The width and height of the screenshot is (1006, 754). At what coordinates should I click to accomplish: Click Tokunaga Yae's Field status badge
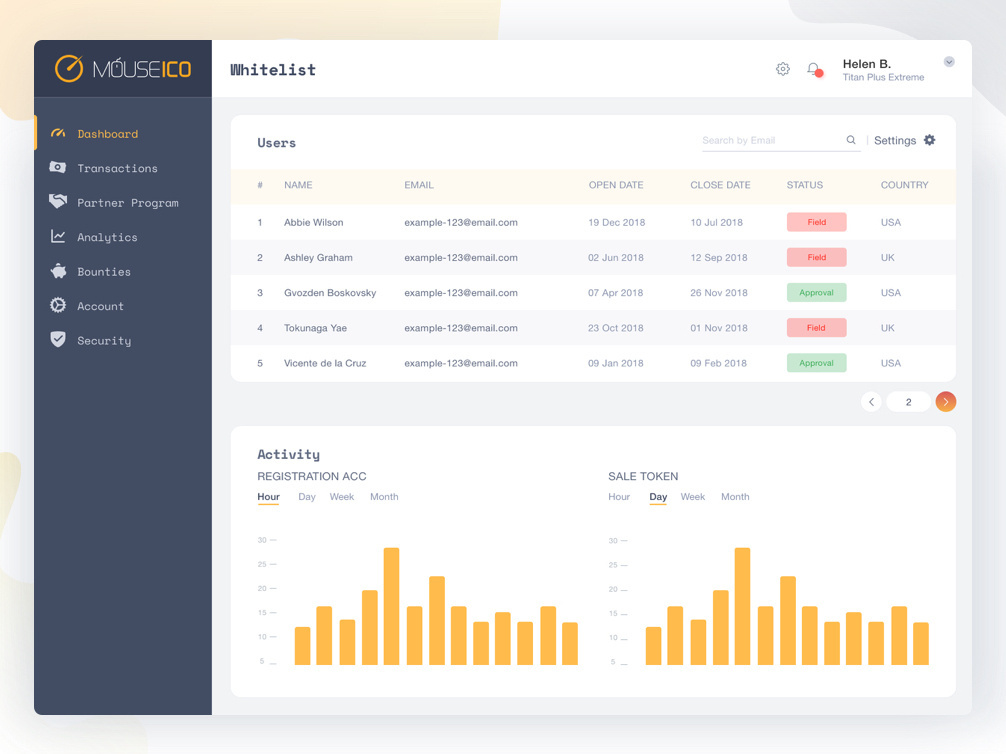[x=817, y=328]
